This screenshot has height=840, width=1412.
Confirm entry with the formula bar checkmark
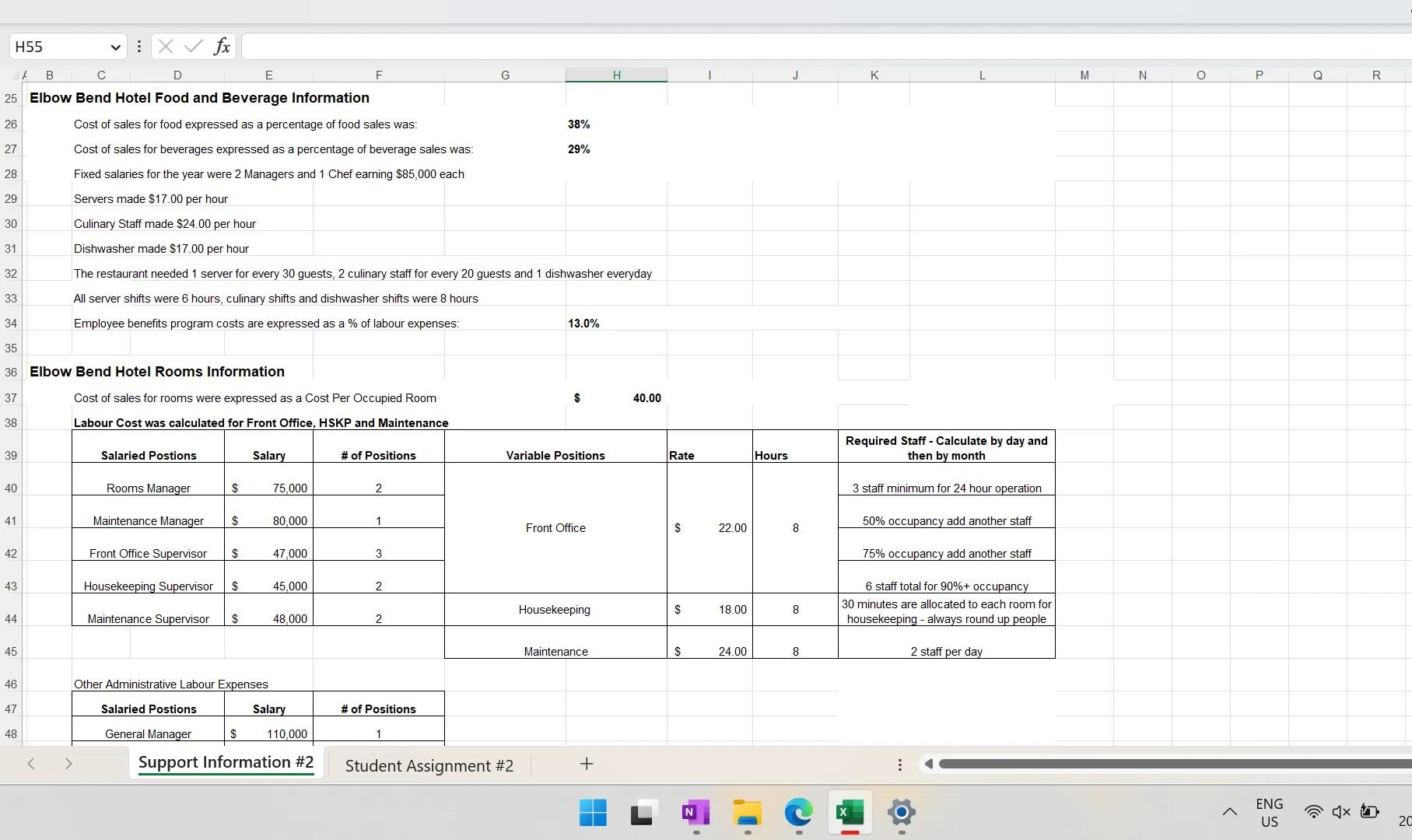(x=193, y=47)
